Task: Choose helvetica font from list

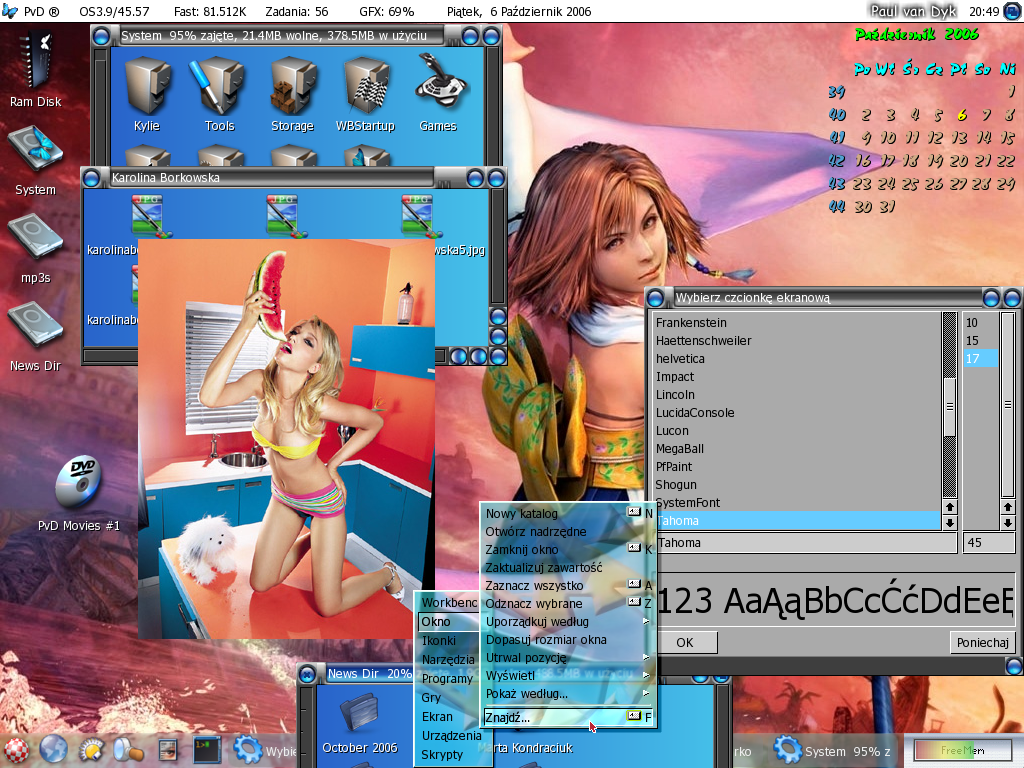Action: click(x=797, y=359)
